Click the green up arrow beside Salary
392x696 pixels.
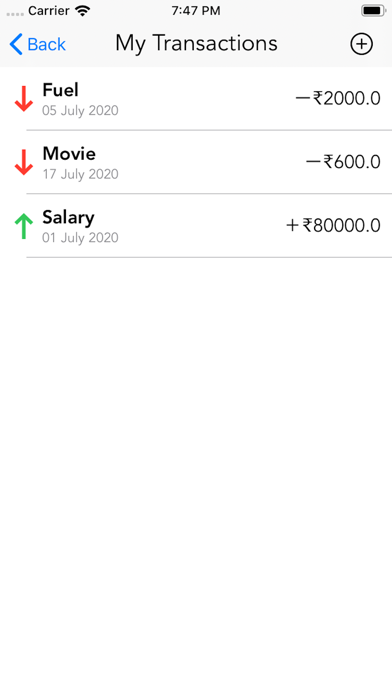(x=24, y=226)
